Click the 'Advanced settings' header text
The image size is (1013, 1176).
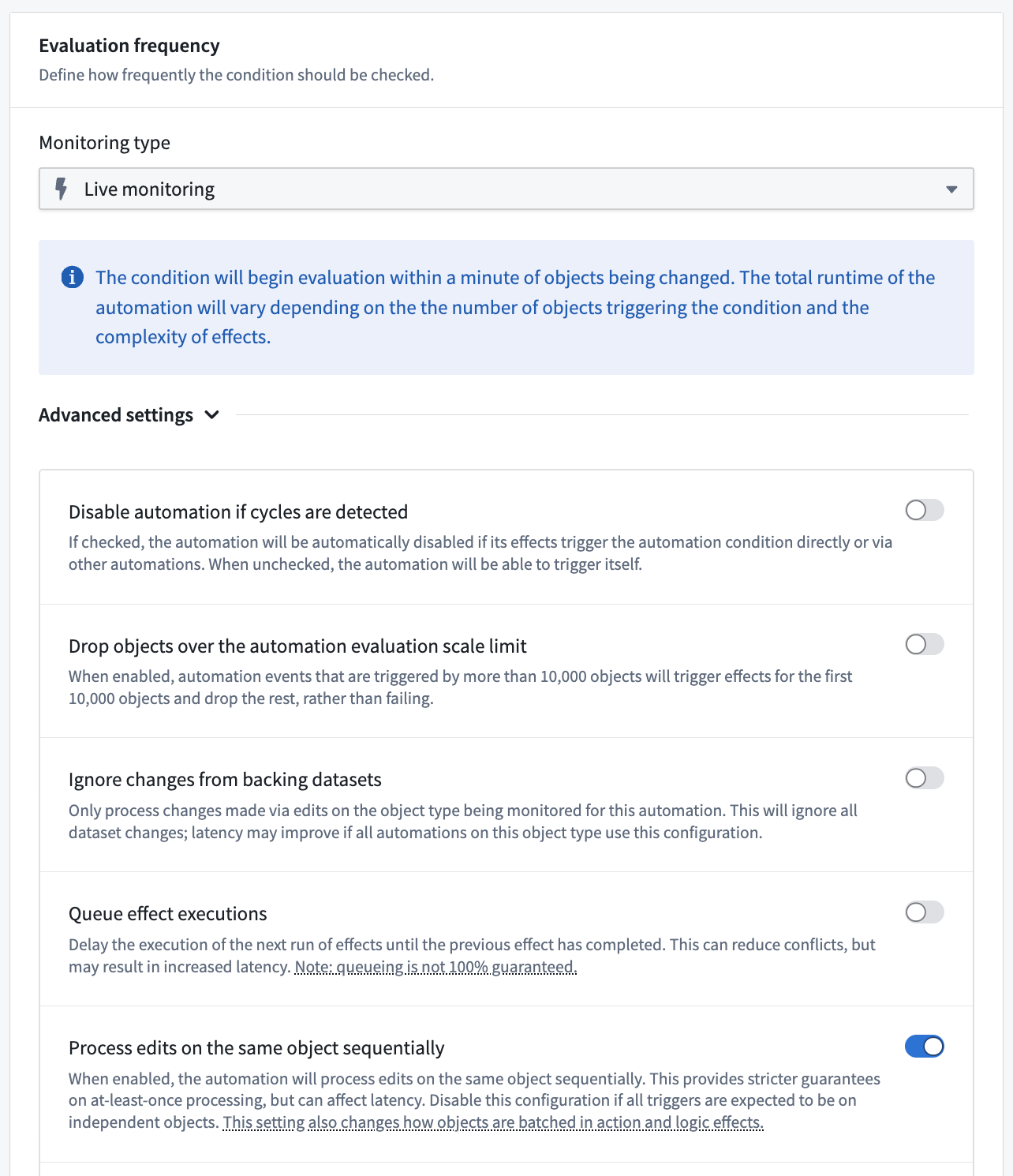pyautogui.click(x=115, y=414)
